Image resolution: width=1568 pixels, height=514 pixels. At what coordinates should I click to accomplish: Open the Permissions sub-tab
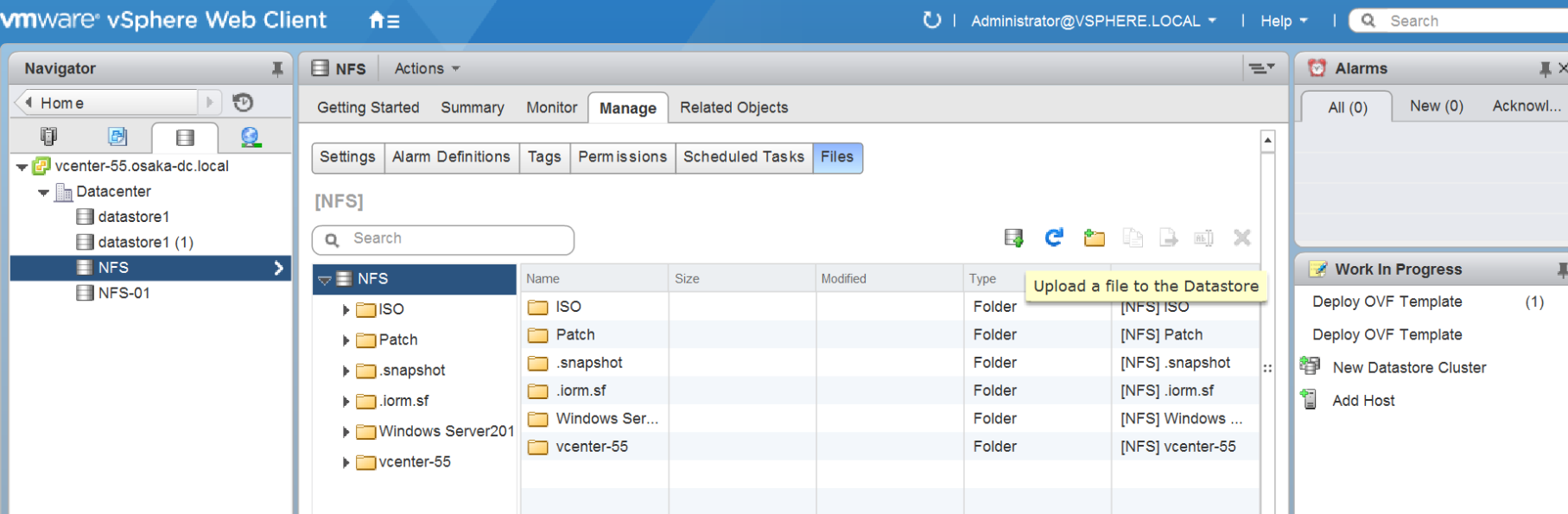coord(622,156)
